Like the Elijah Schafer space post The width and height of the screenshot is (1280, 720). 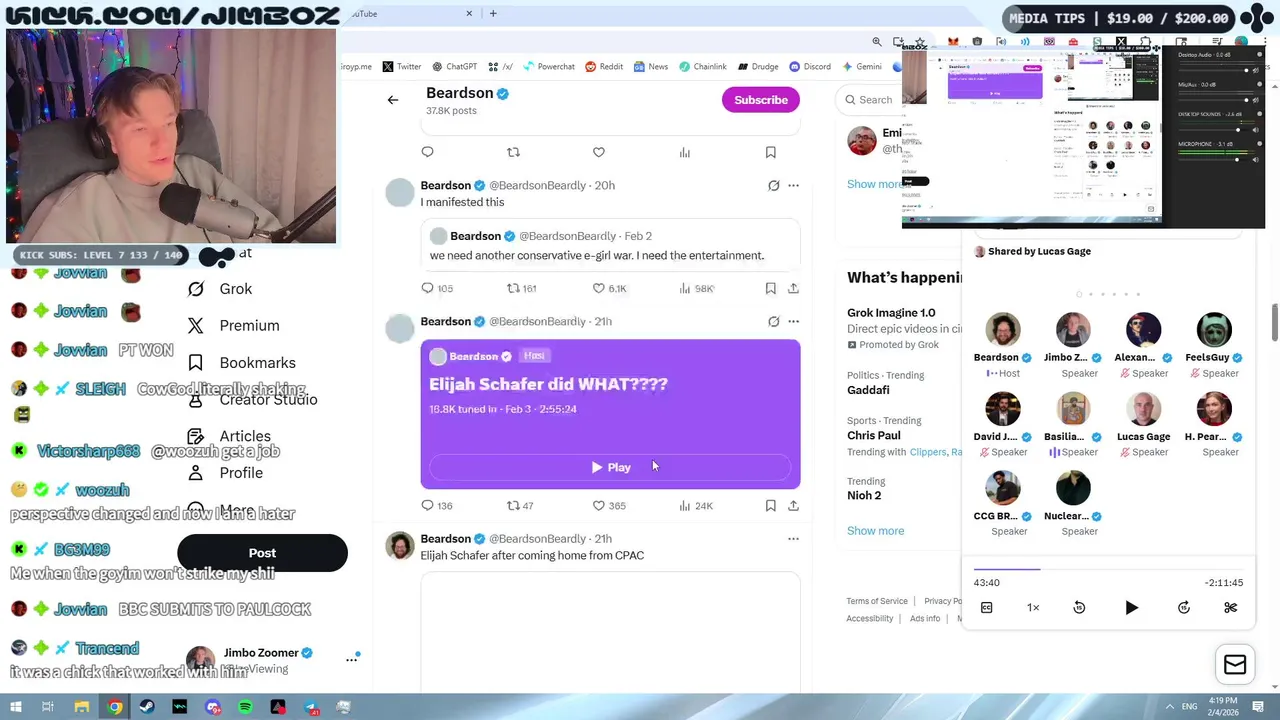pyautogui.click(x=608, y=506)
